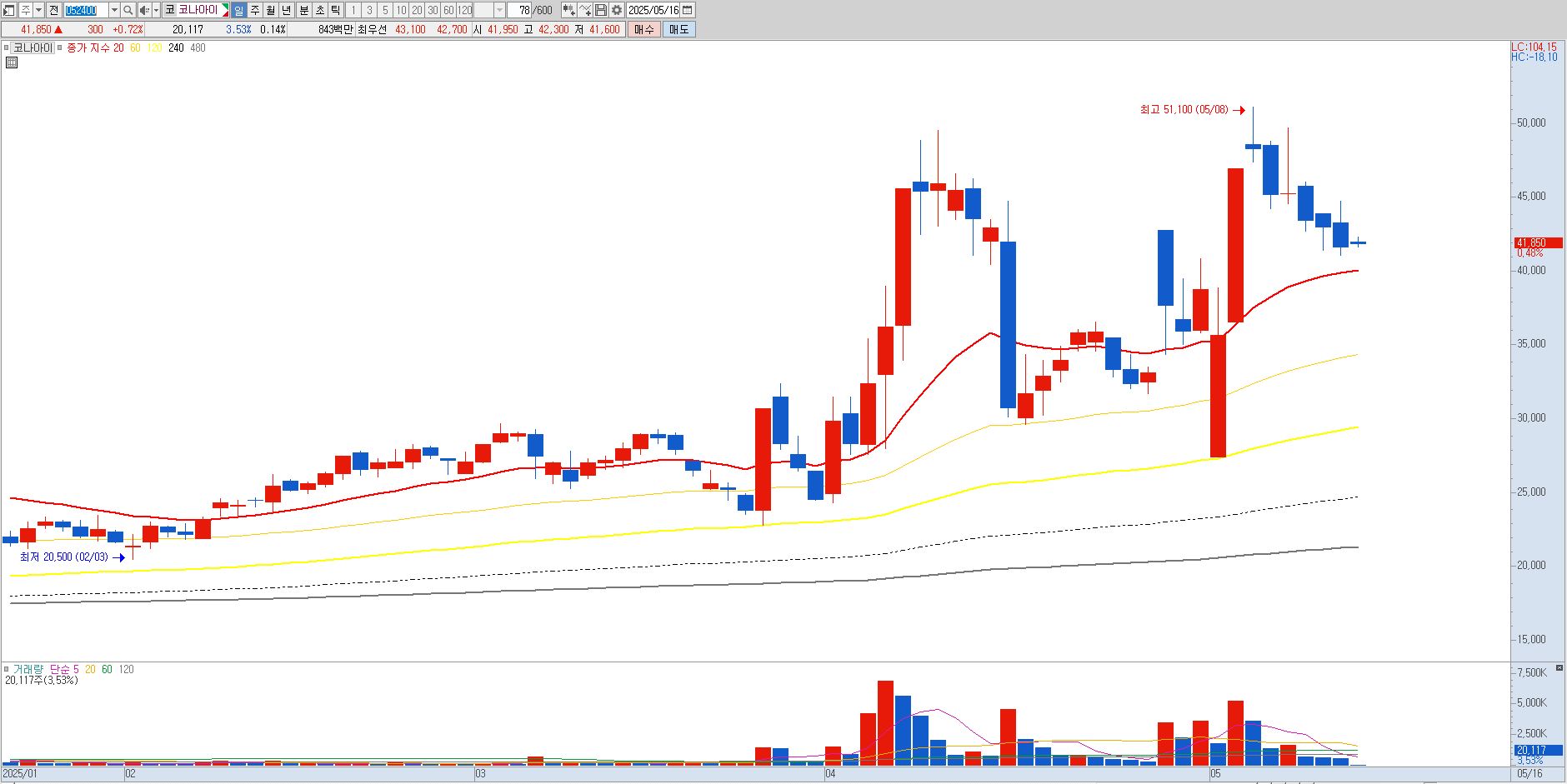Click the add line tool icon
The image size is (1567, 784).
(585, 10)
